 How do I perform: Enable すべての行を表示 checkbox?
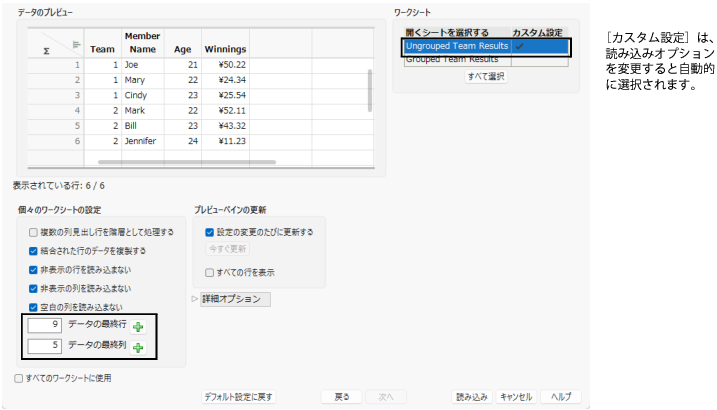(x=209, y=273)
